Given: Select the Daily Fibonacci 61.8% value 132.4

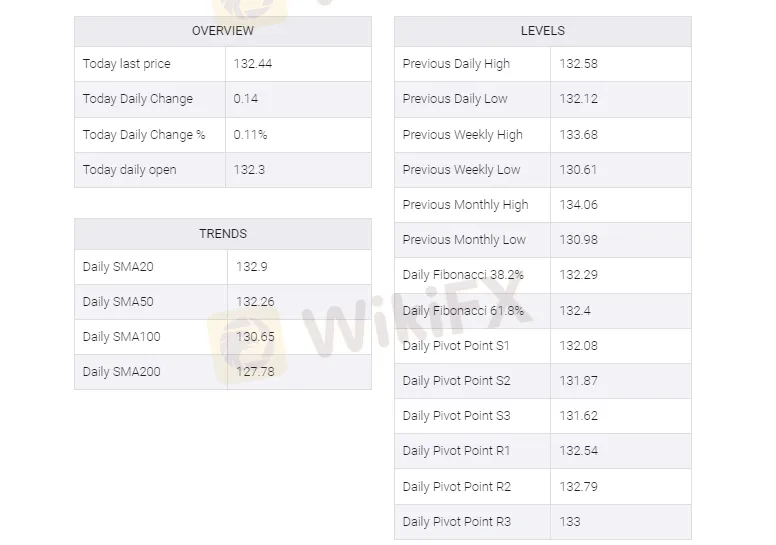Looking at the screenshot, I should point(575,311).
